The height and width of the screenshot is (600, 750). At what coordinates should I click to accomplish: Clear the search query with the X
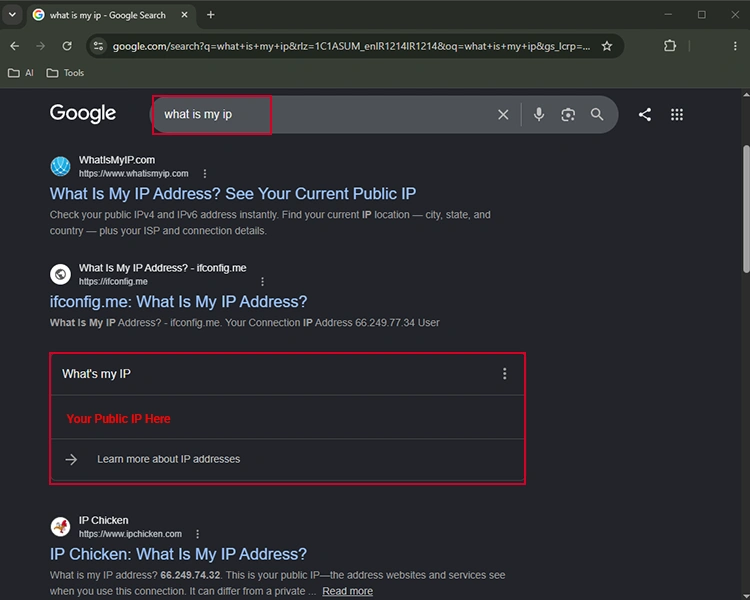503,114
